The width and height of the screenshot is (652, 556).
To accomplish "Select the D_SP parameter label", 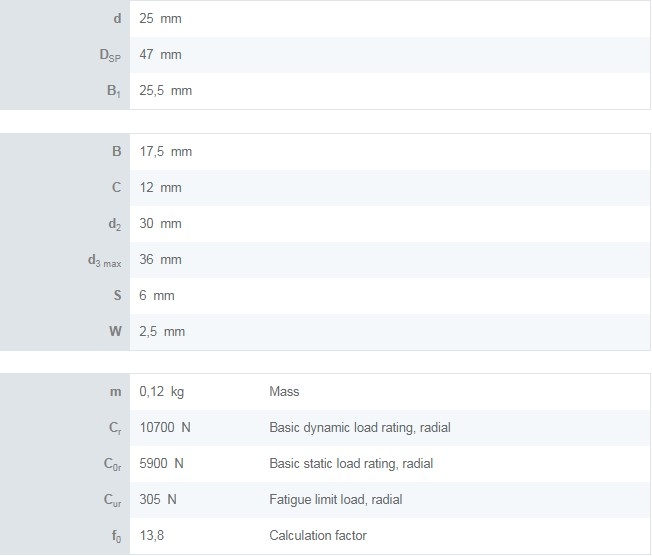I will 110,55.
